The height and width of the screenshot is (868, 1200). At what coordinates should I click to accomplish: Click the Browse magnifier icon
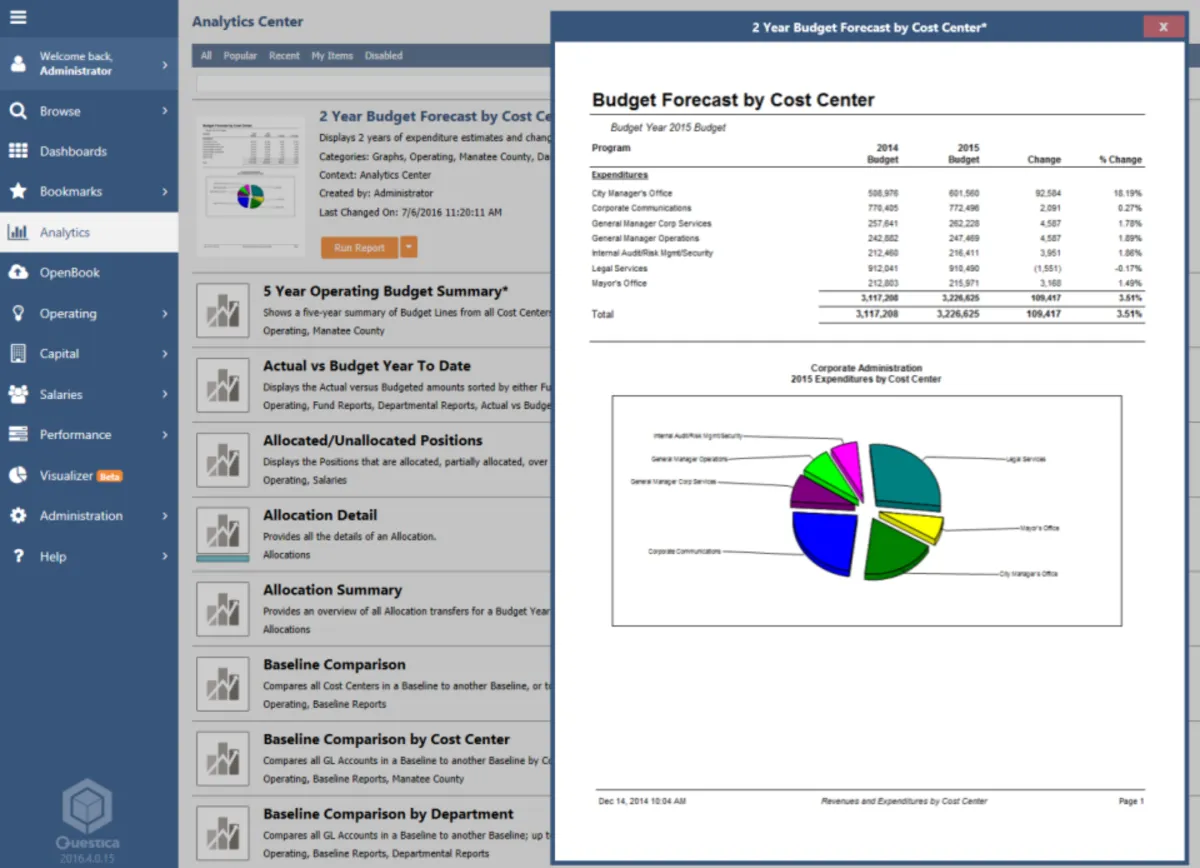18,111
